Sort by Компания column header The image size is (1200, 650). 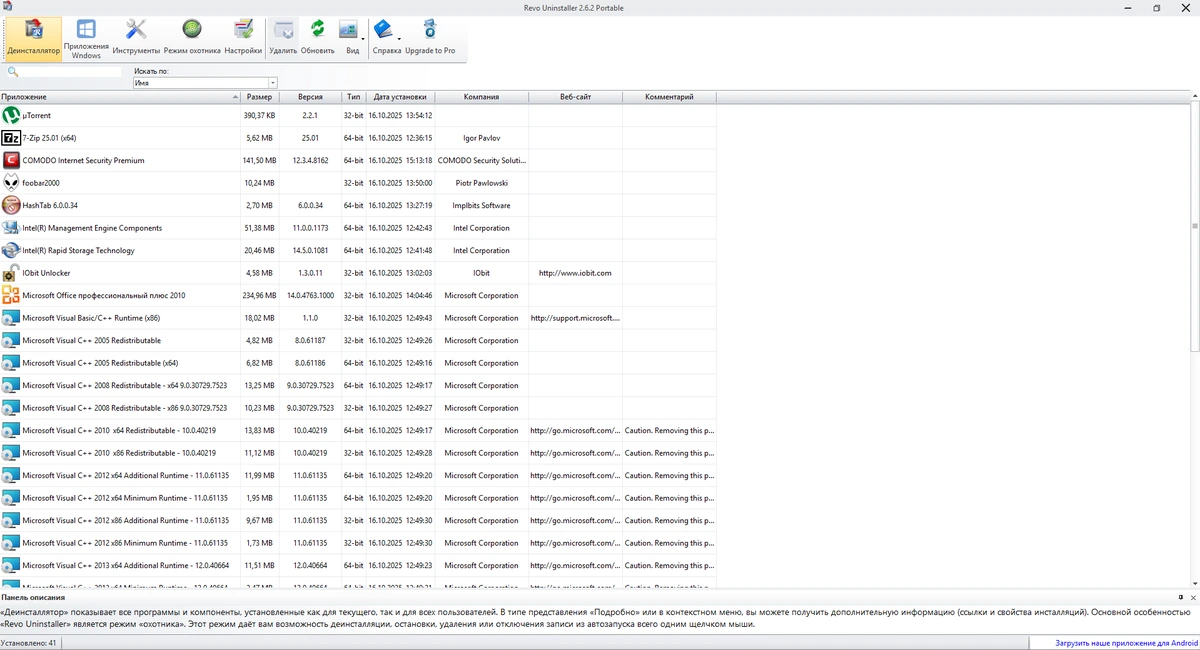(481, 97)
